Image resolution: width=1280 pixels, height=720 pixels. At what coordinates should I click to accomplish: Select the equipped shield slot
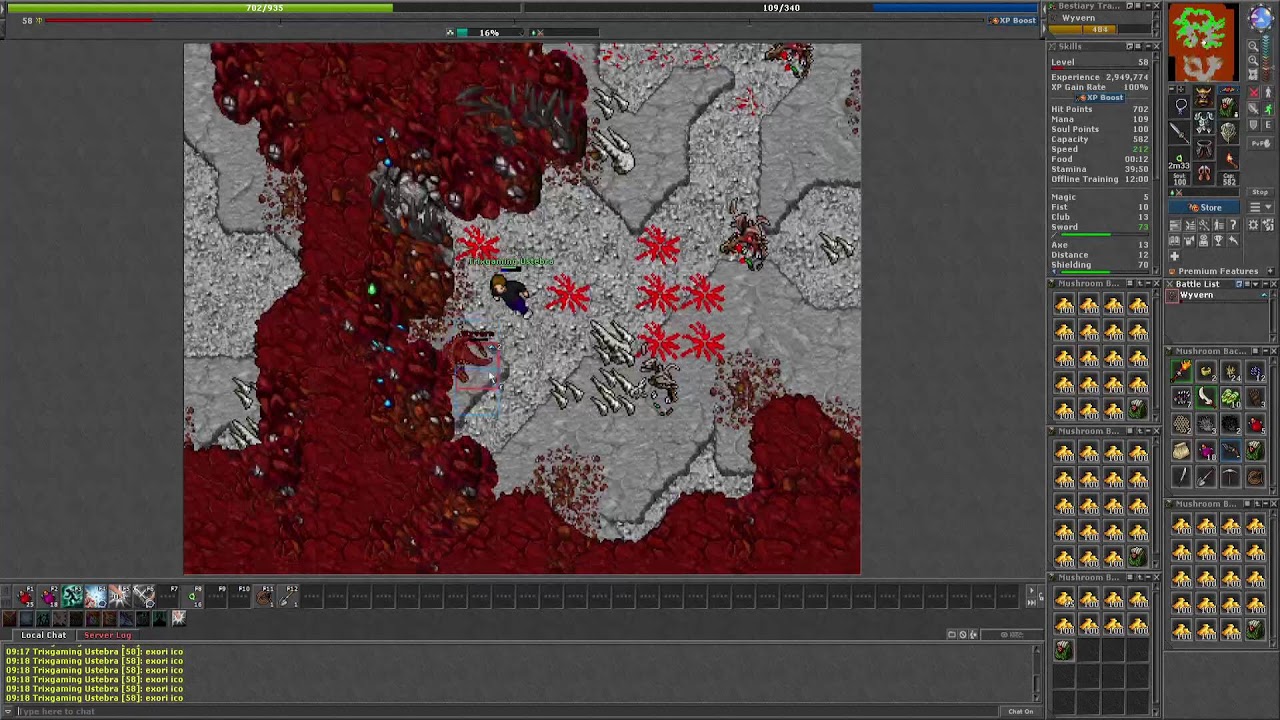[1228, 132]
